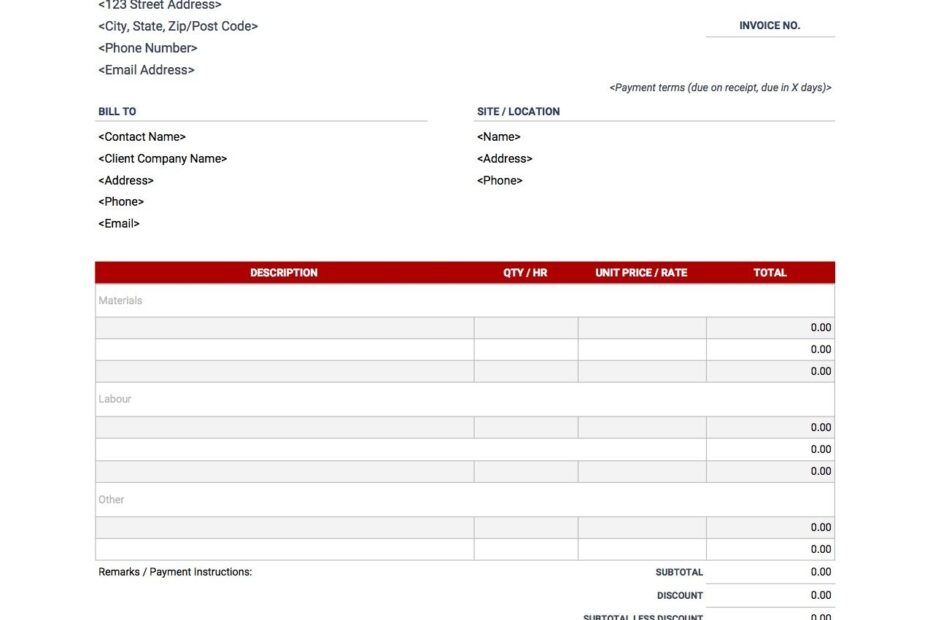
Task: Click the Labour section row
Action: point(115,399)
